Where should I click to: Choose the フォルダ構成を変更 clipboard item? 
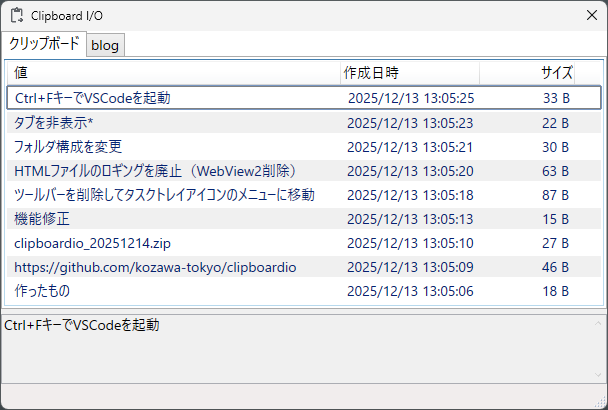[x=68, y=147]
